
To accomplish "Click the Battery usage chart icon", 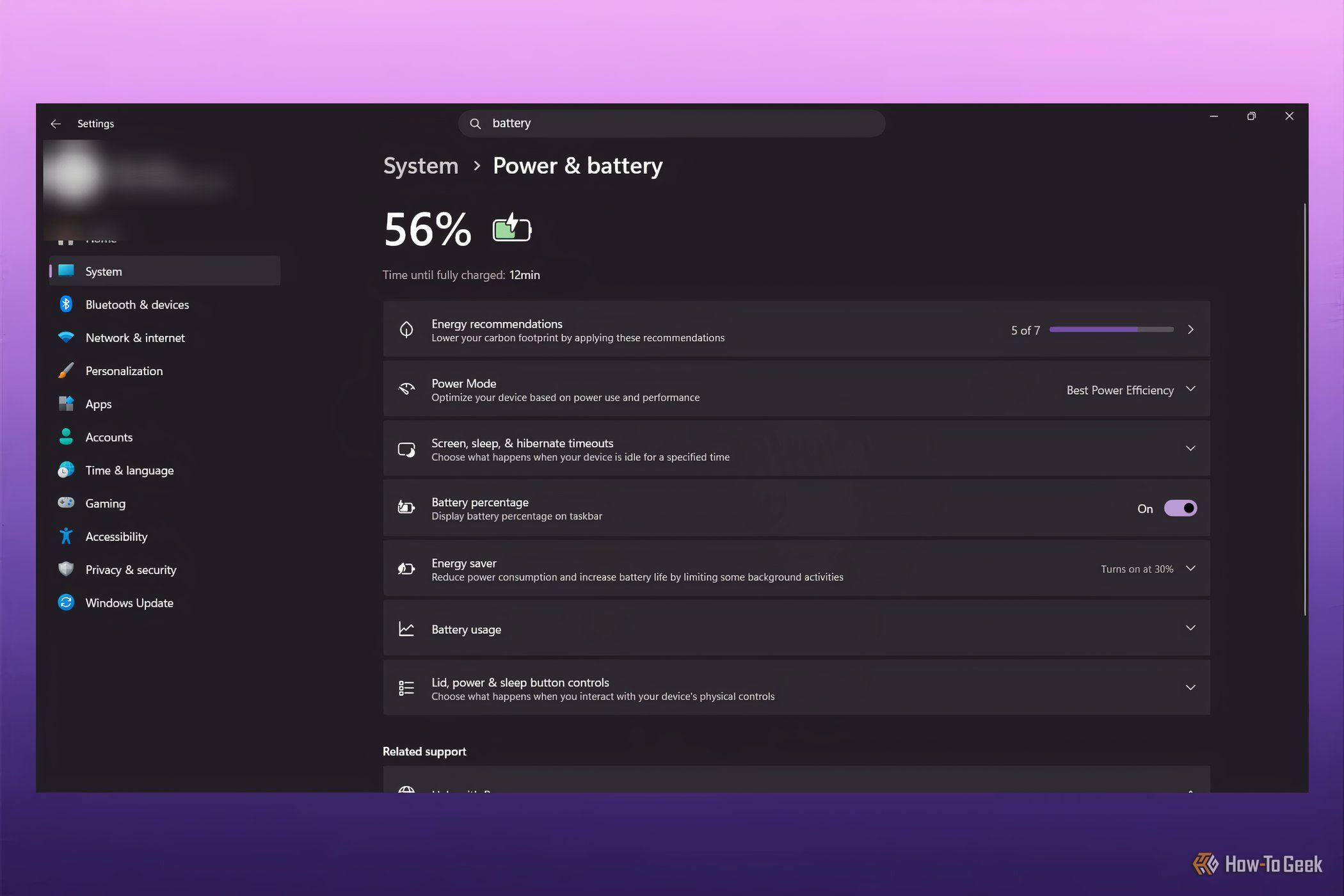I will point(406,628).
